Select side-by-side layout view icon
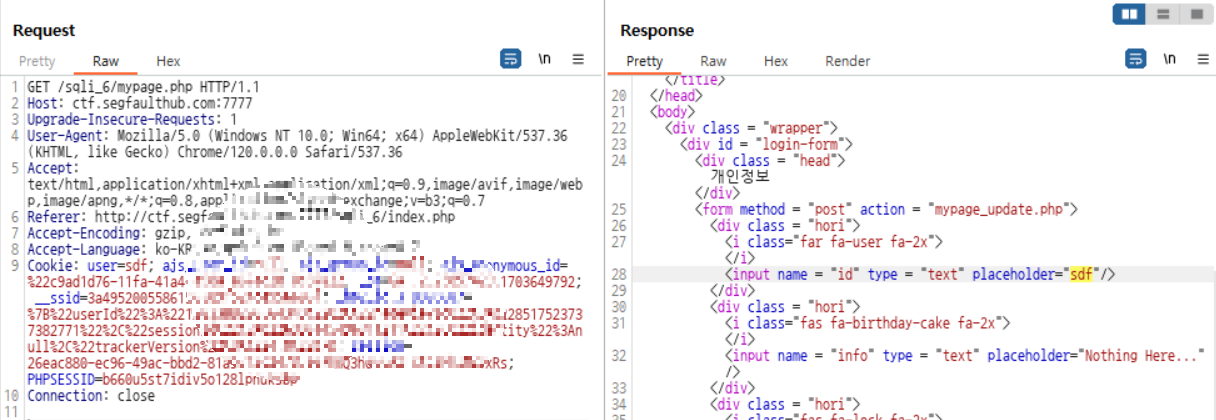 (x=1131, y=14)
